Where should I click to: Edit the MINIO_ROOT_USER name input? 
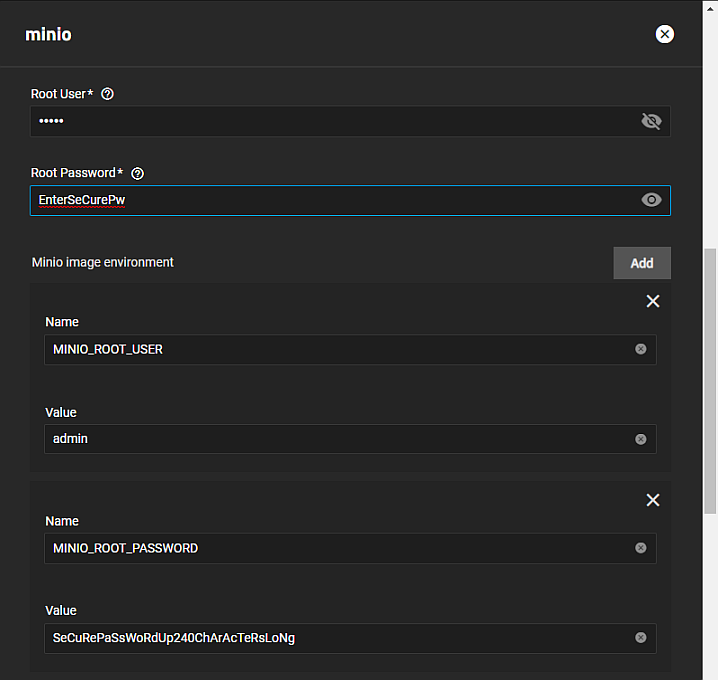330,349
